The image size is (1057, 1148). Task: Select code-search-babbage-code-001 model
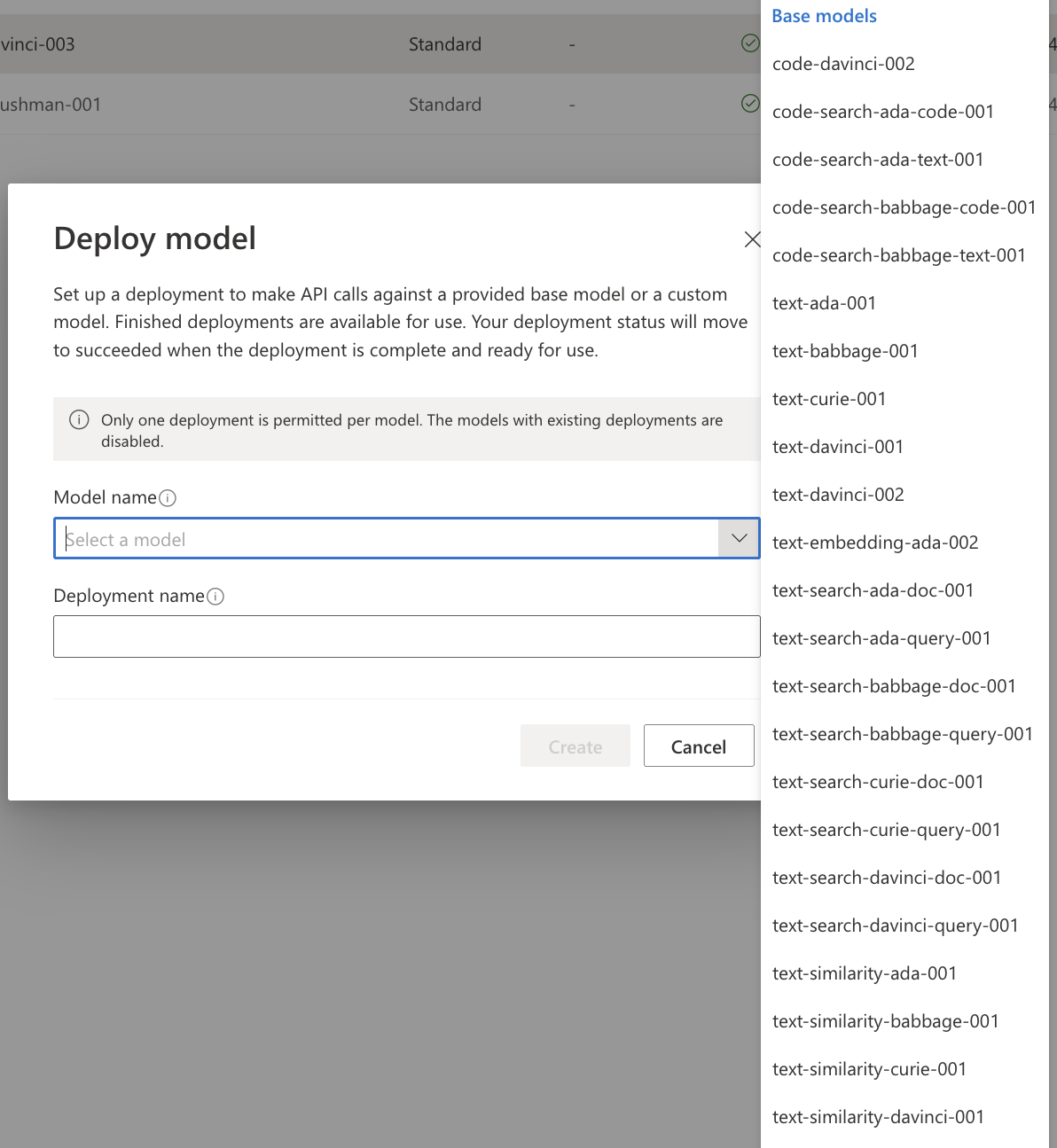point(904,207)
